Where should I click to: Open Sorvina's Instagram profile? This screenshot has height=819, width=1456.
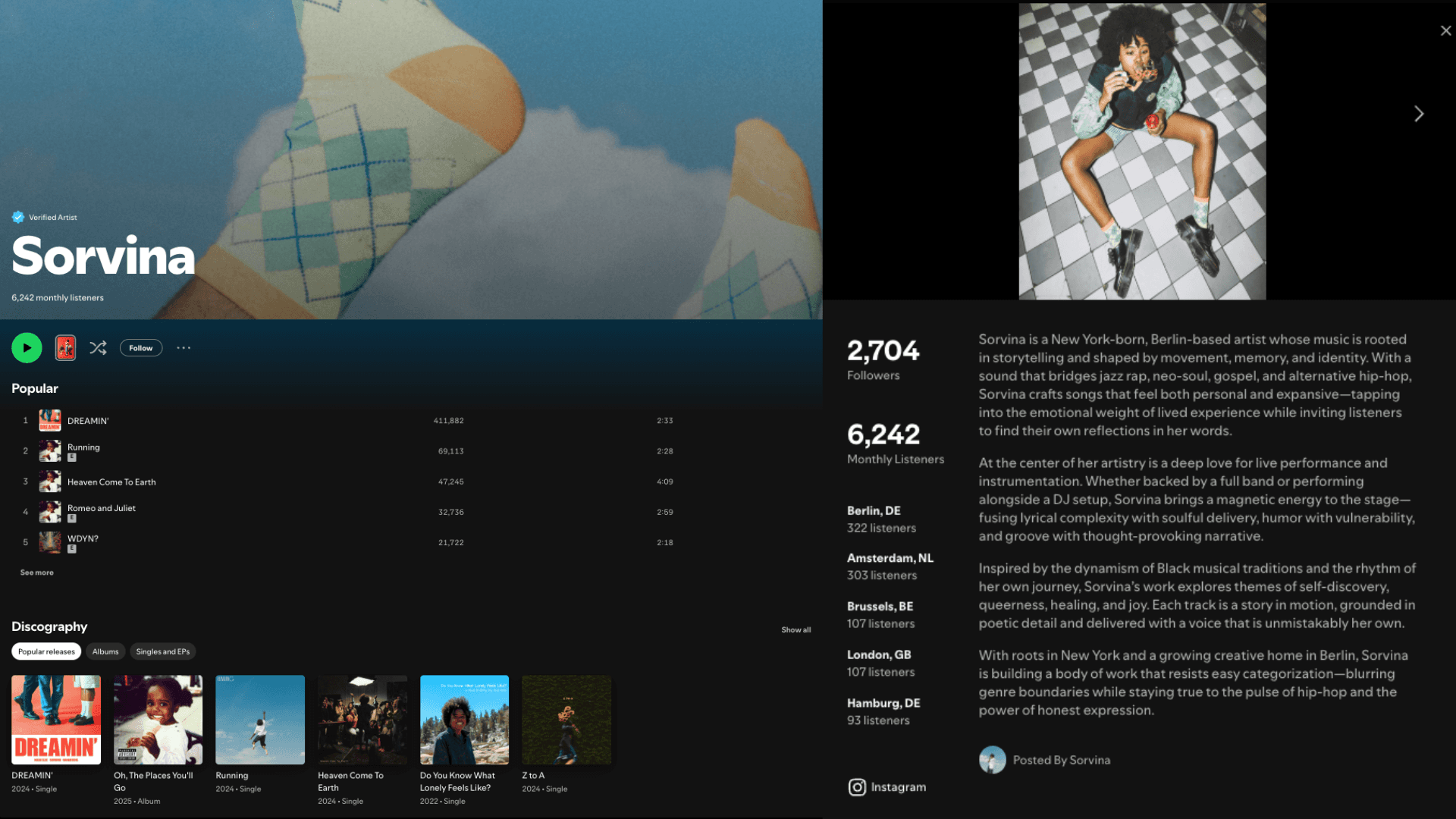[x=886, y=787]
